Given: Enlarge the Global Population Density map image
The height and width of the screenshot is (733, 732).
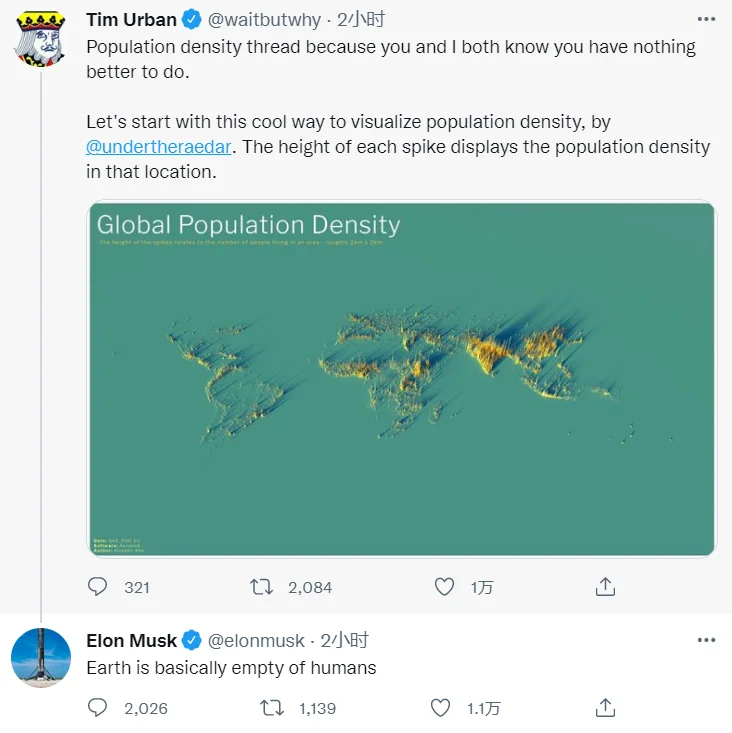Looking at the screenshot, I should point(401,379).
